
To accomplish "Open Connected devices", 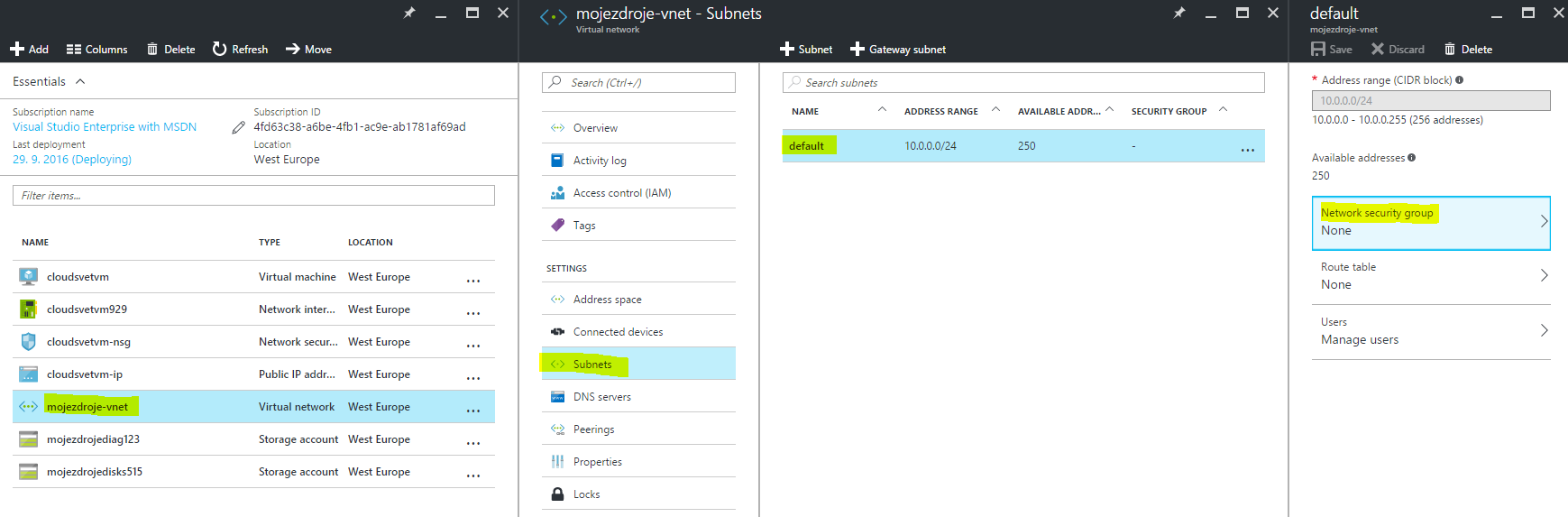I will pos(638,332).
